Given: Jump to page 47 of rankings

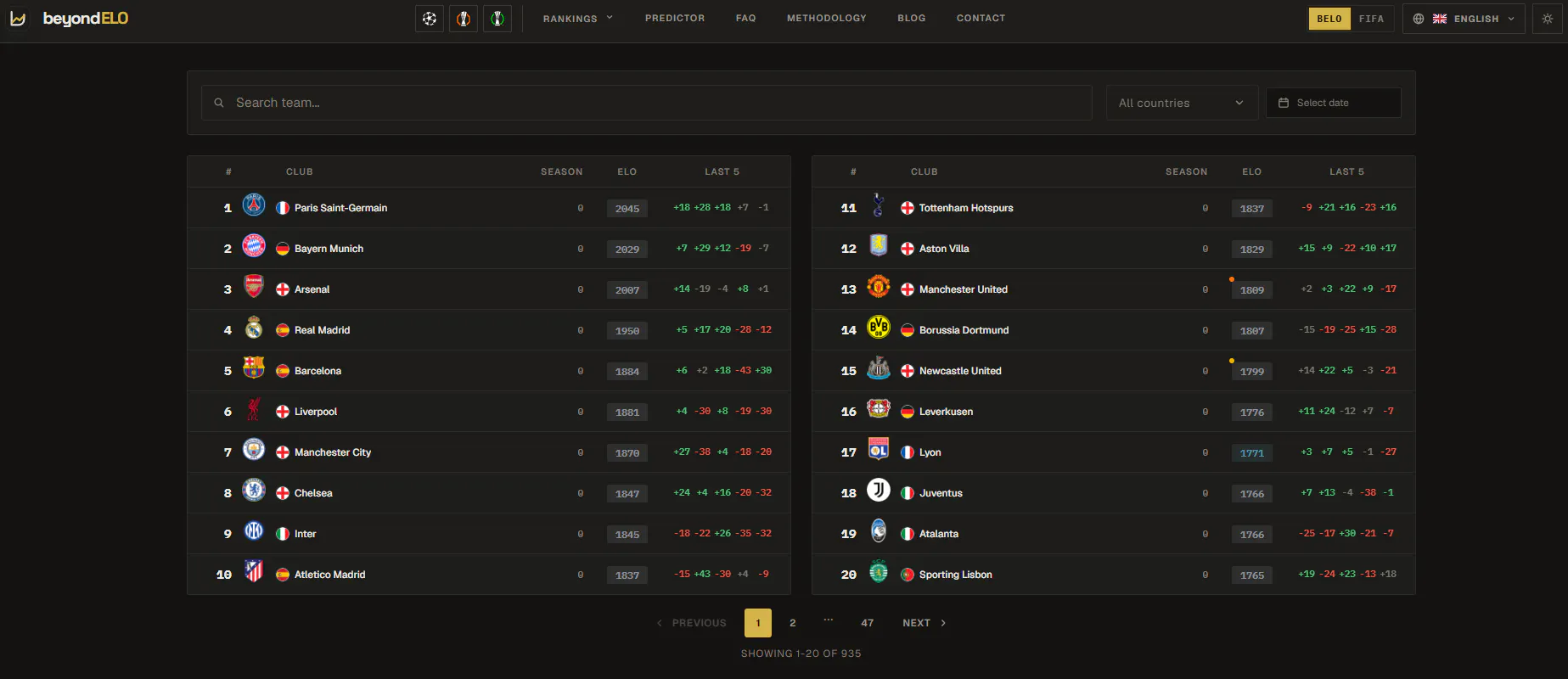Looking at the screenshot, I should pyautogui.click(x=867, y=623).
